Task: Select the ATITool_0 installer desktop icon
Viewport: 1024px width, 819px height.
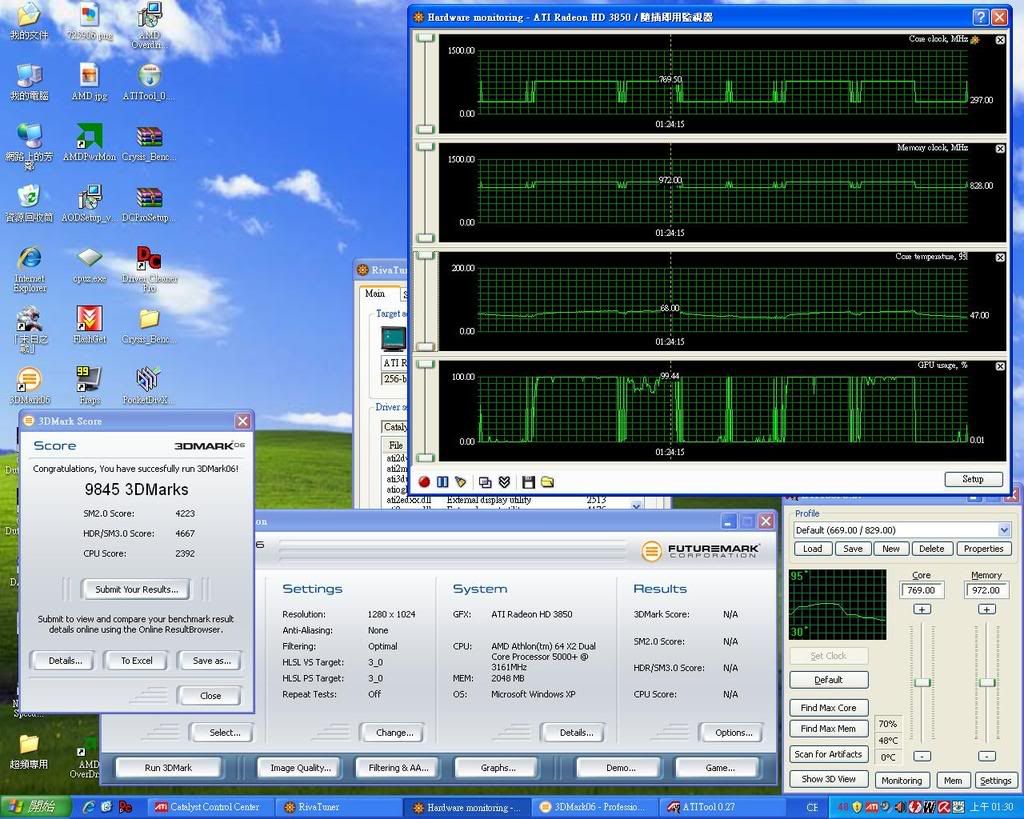Action: [x=149, y=82]
